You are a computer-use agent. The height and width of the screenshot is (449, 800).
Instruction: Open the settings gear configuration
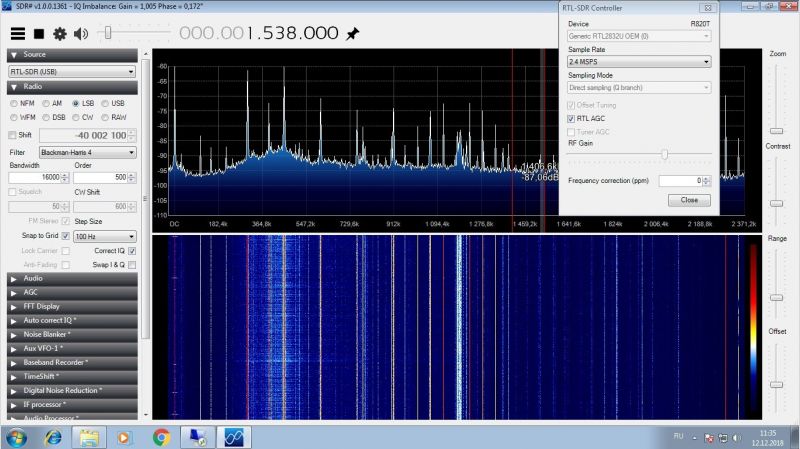pos(60,34)
